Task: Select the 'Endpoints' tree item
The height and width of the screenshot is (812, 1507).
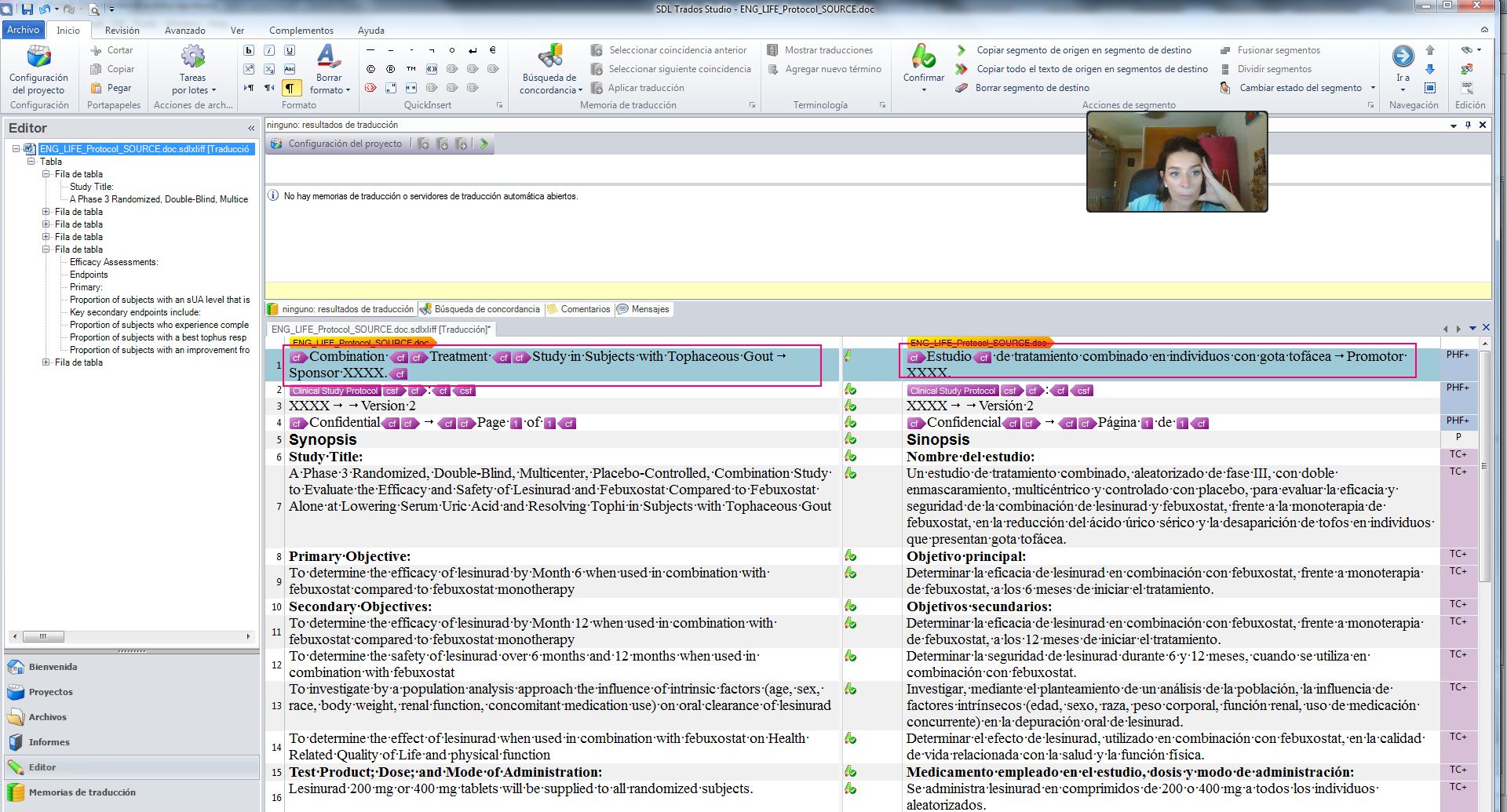Action: (x=89, y=275)
